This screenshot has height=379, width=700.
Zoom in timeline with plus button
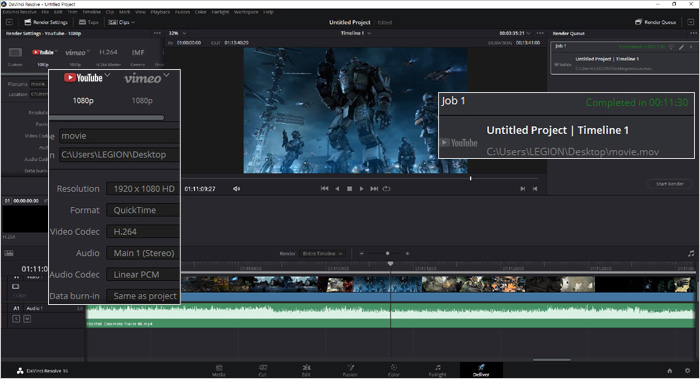point(407,253)
